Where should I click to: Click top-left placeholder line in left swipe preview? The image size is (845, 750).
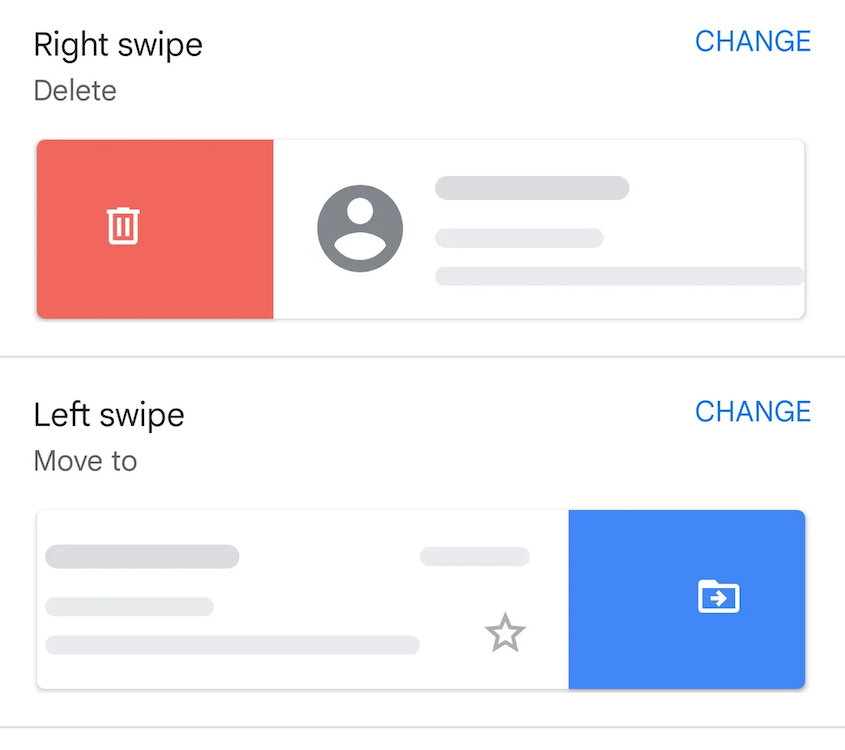142,557
